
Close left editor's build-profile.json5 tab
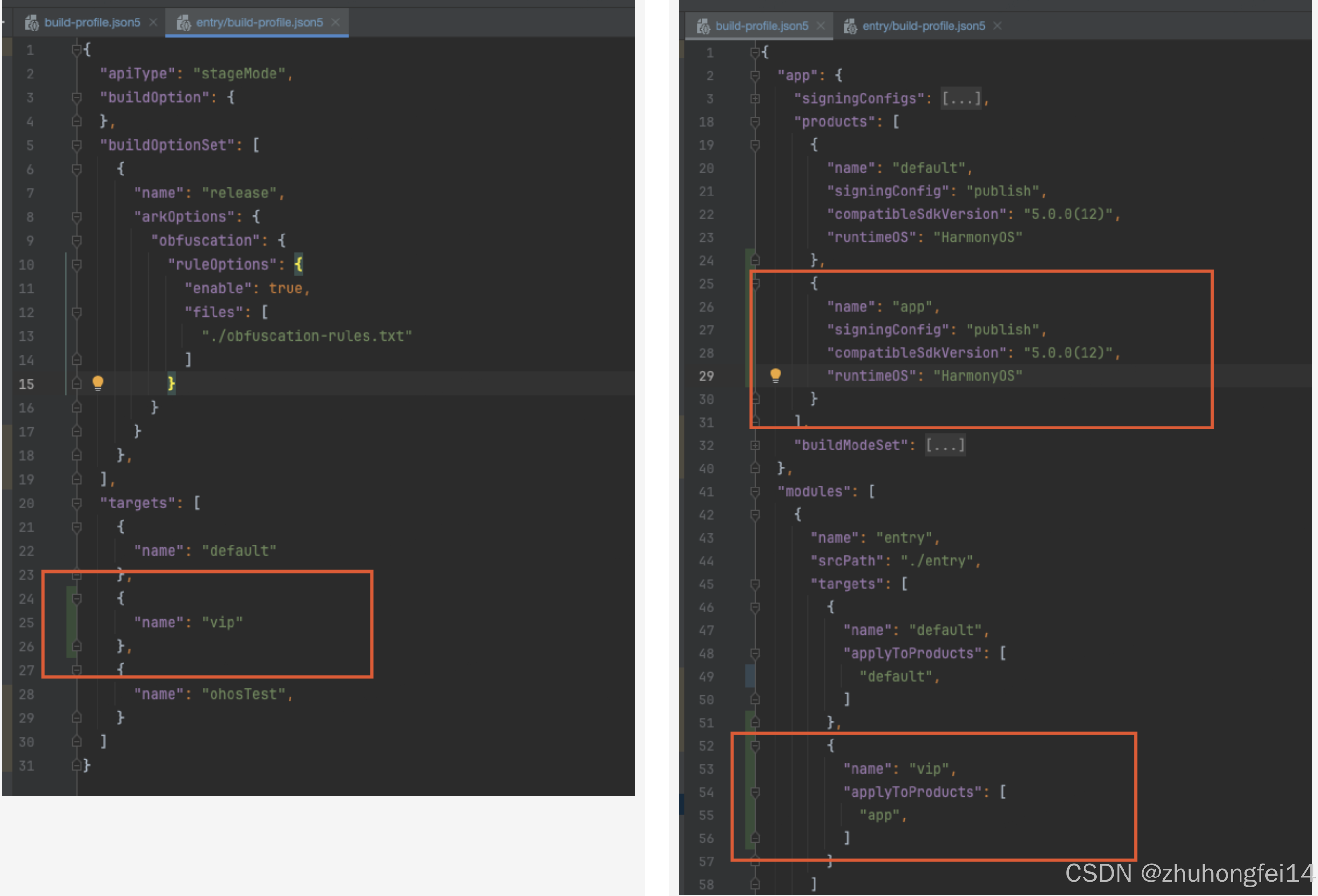(153, 23)
